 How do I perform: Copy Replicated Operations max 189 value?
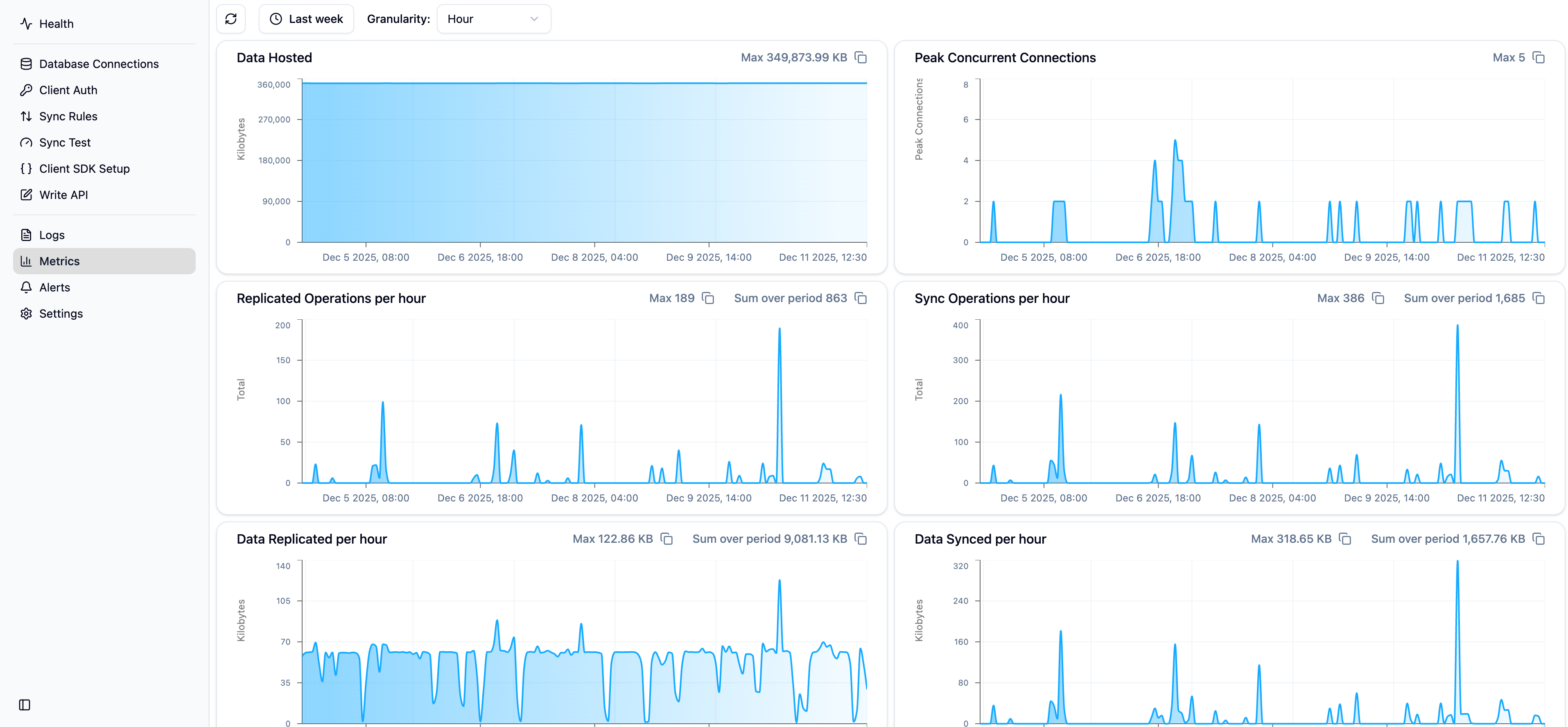pyautogui.click(x=708, y=298)
